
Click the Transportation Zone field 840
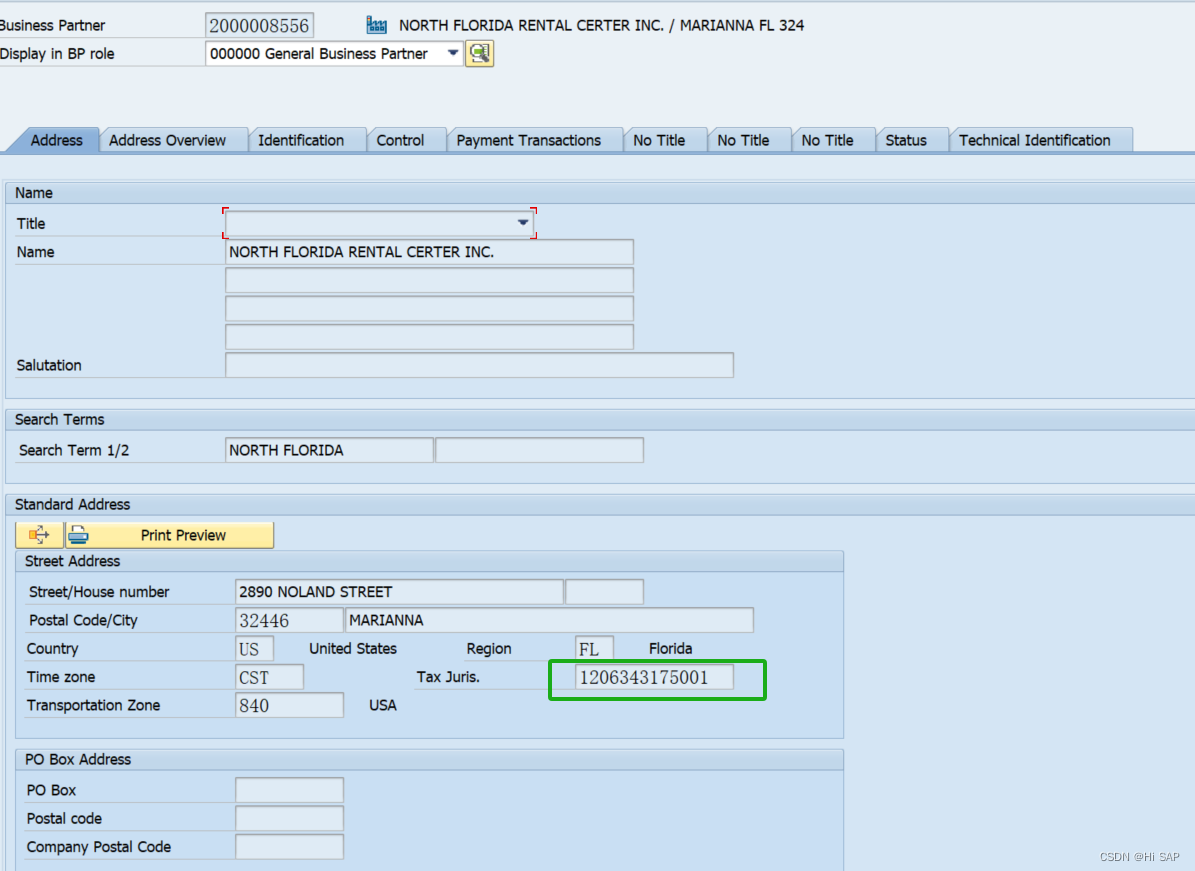(x=289, y=705)
